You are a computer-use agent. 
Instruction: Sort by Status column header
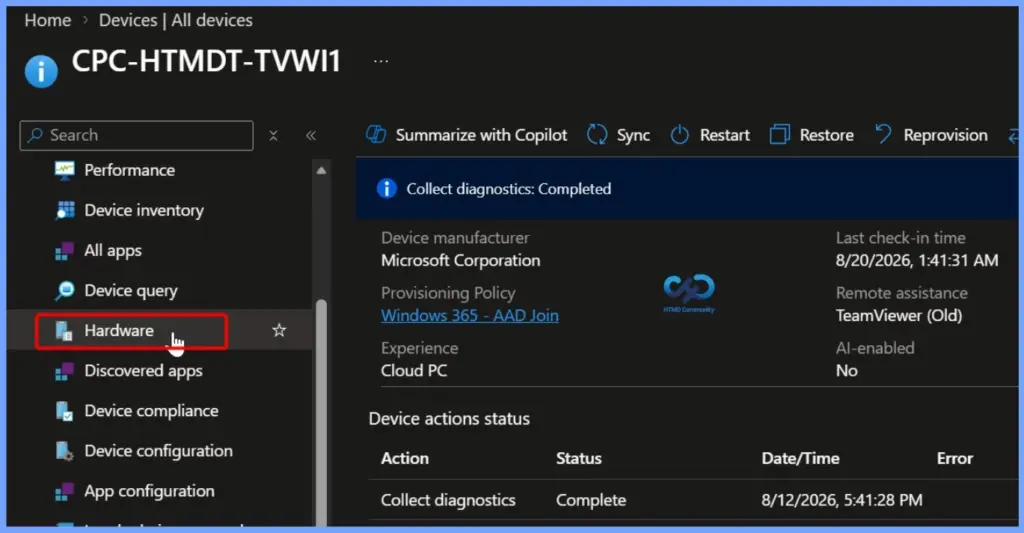coord(579,459)
